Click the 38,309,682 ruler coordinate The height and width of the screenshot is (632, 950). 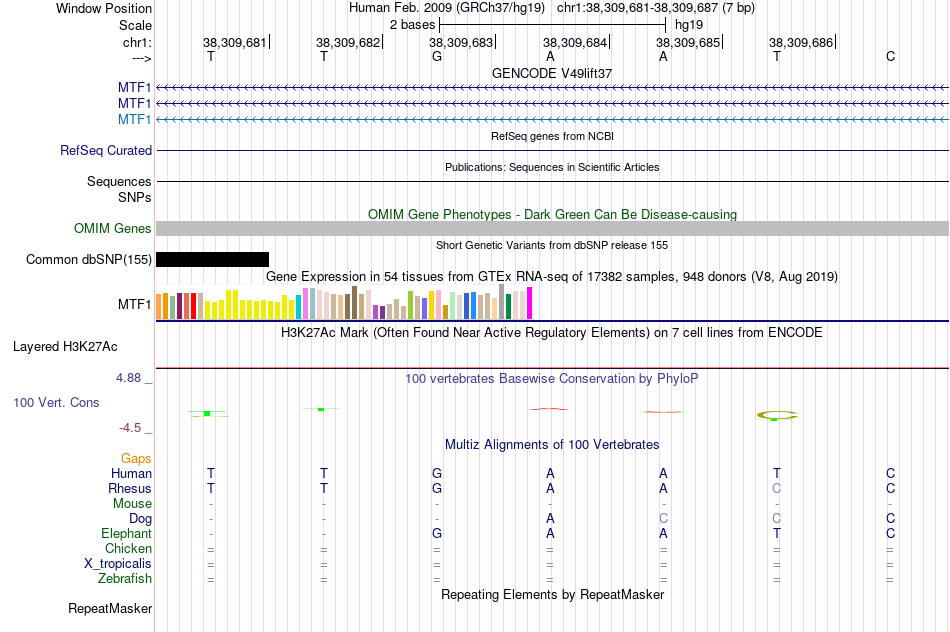[x=348, y=42]
